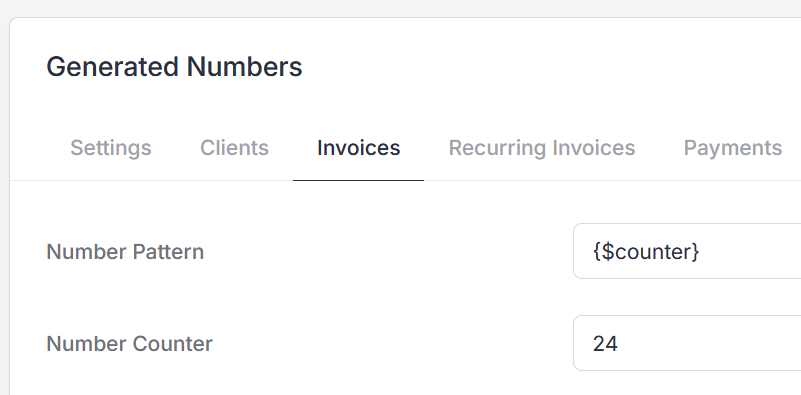Click the word Recurring in tab bar
This screenshot has height=395, width=801.
coord(498,148)
